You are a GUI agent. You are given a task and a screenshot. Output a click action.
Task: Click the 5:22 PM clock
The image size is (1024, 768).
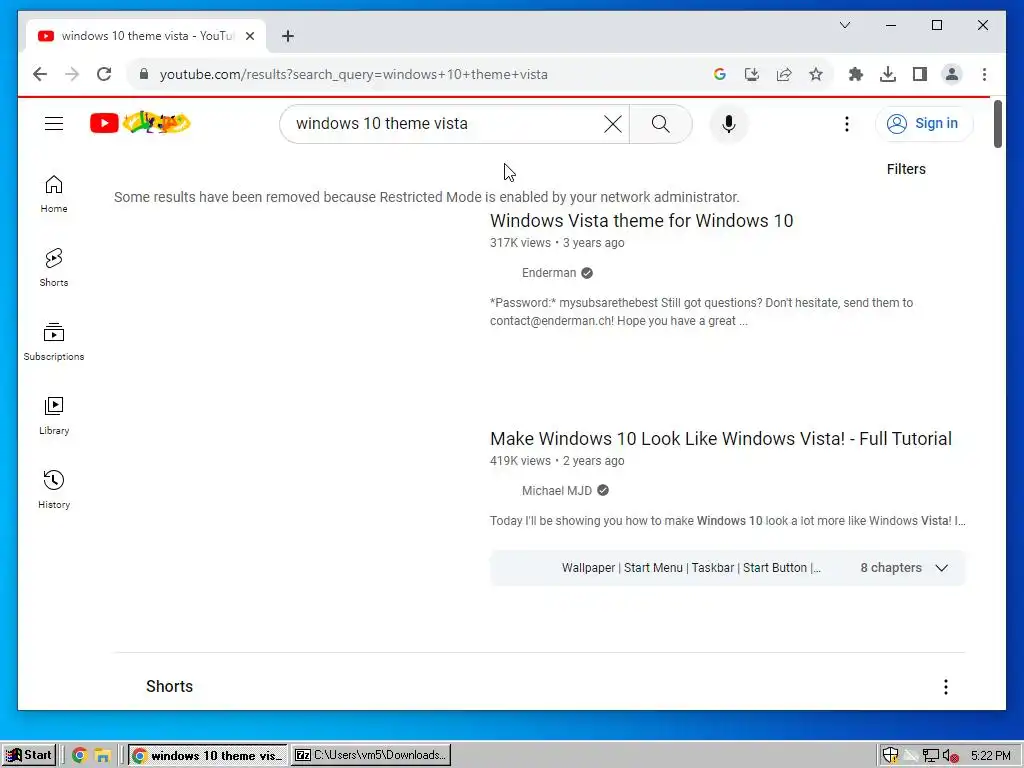point(991,756)
